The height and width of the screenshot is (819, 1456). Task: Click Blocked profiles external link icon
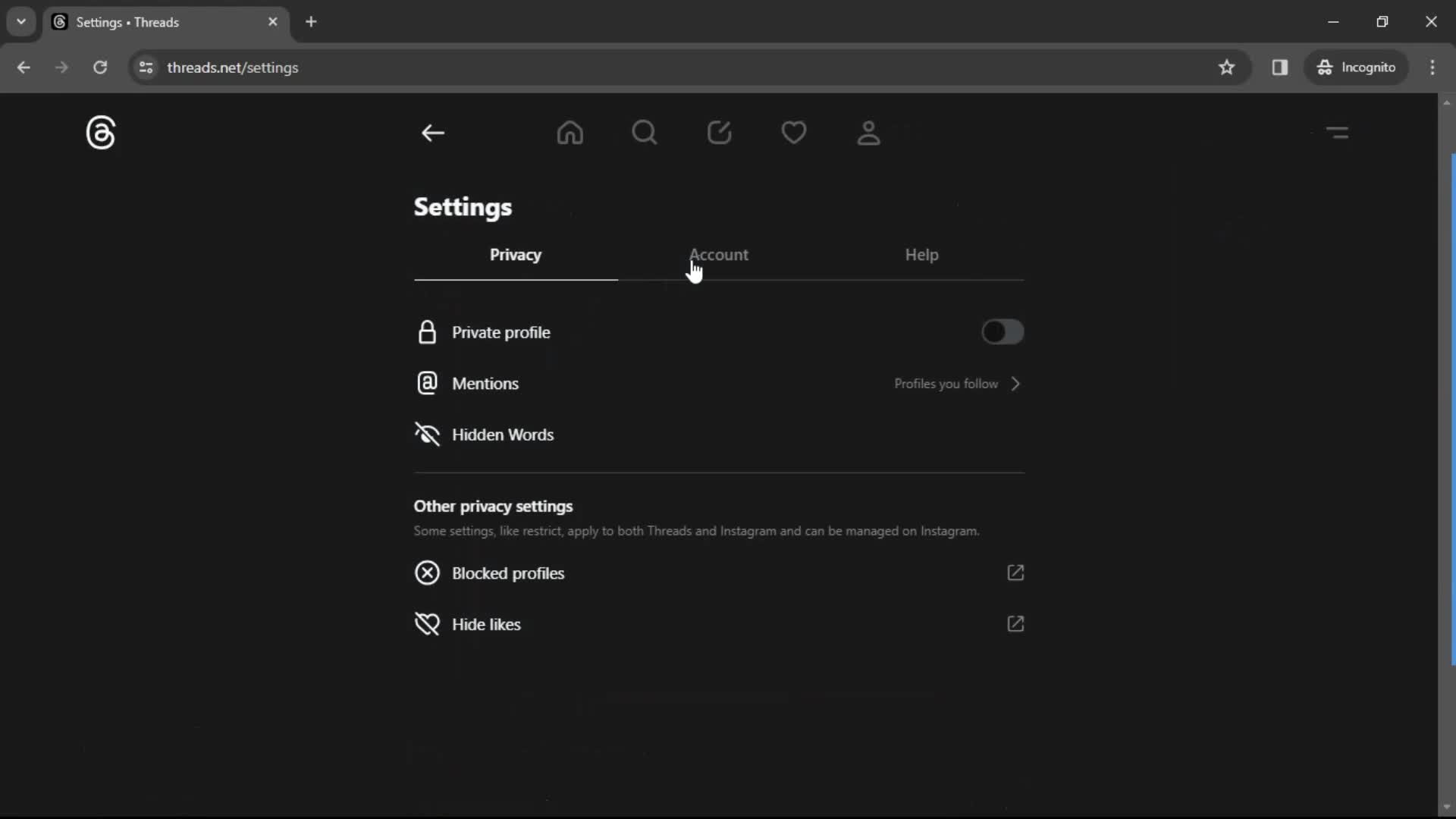(x=1015, y=572)
